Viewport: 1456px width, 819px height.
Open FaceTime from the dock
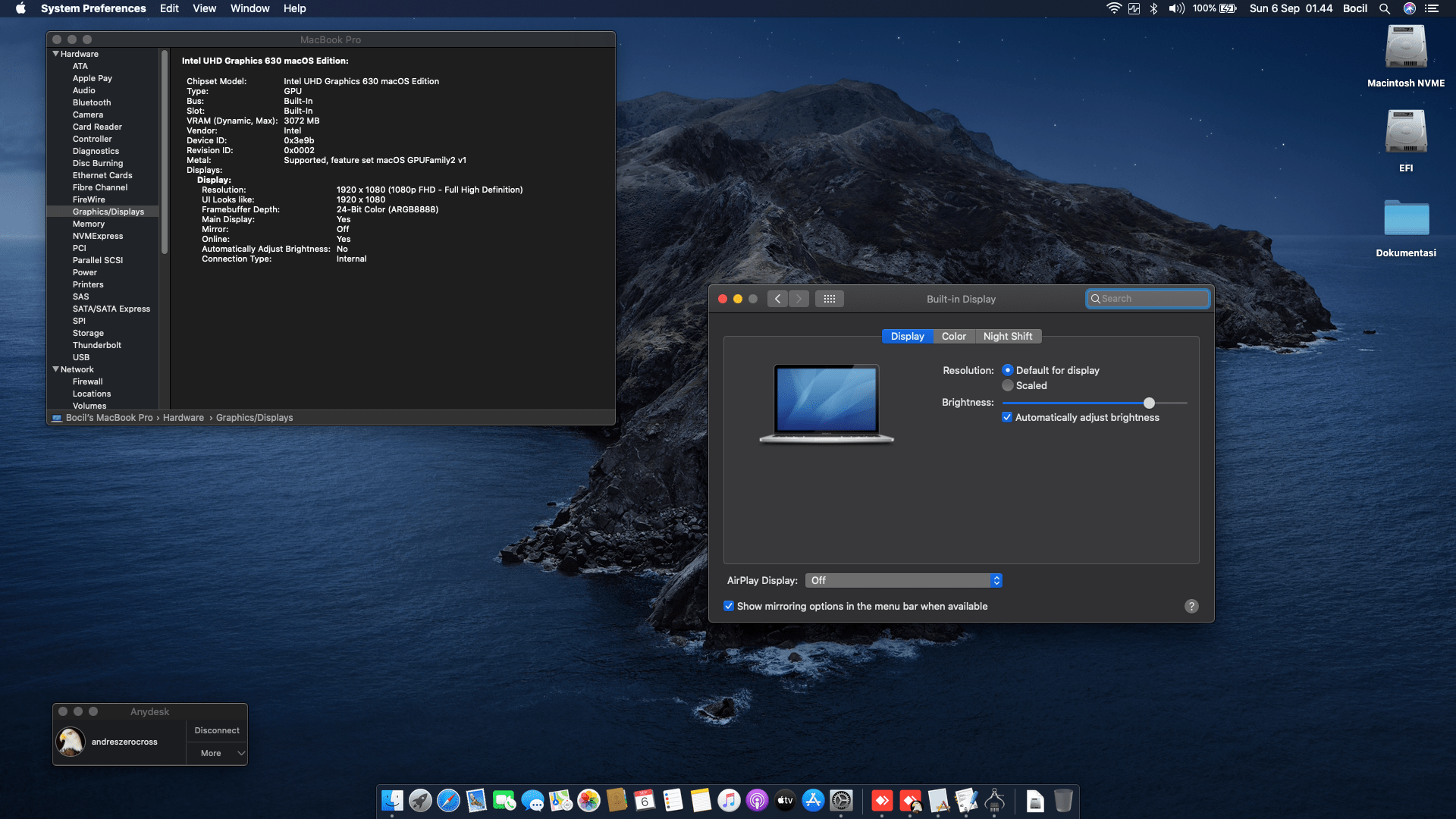[x=504, y=800]
